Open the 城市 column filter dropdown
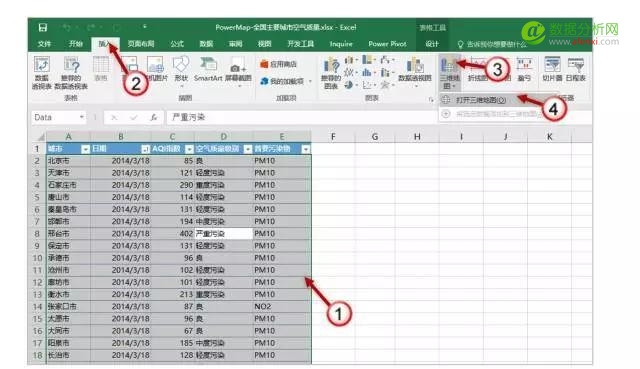The height and width of the screenshot is (369, 640). point(85,149)
